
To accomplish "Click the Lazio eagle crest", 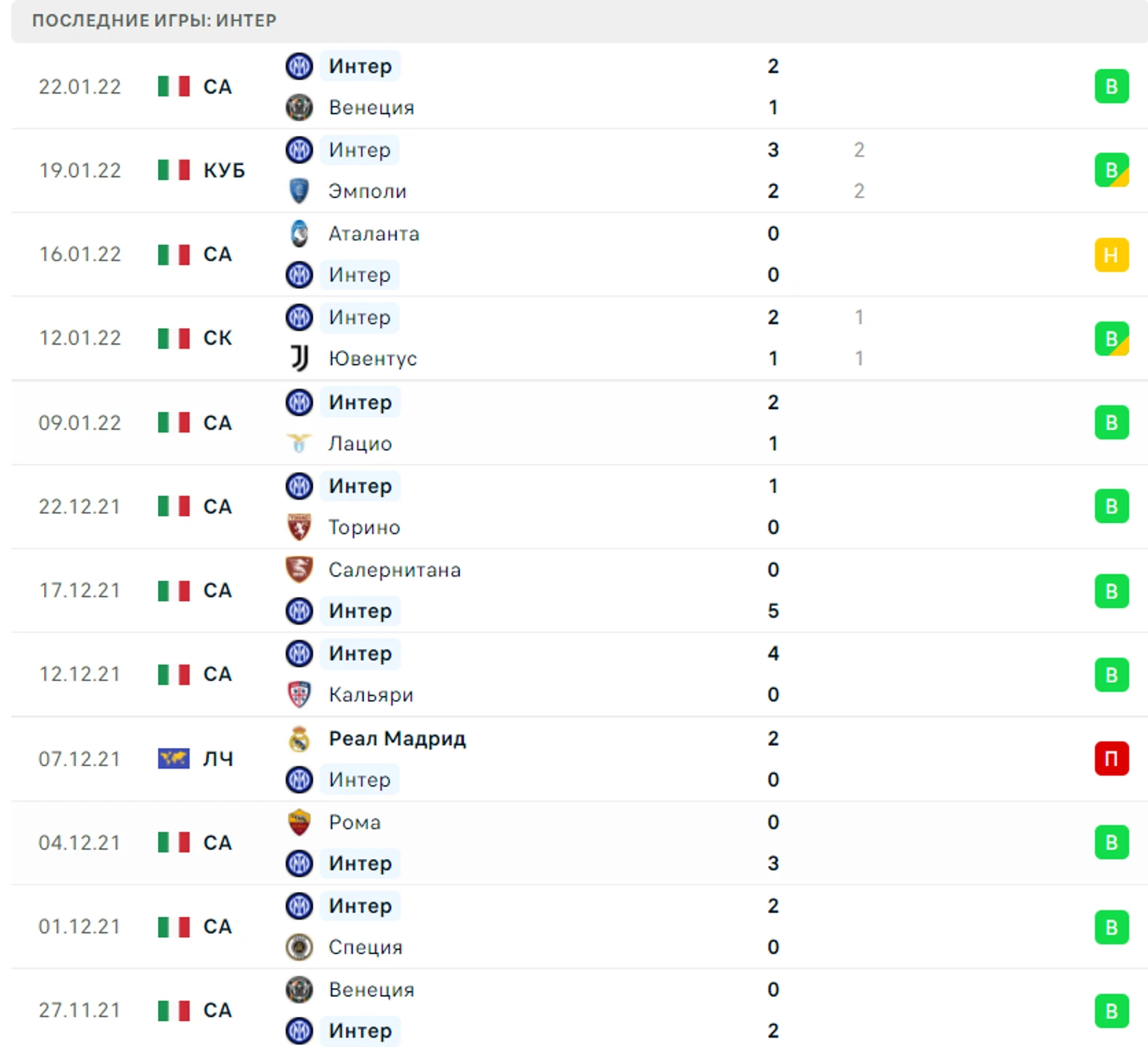I will [299, 444].
